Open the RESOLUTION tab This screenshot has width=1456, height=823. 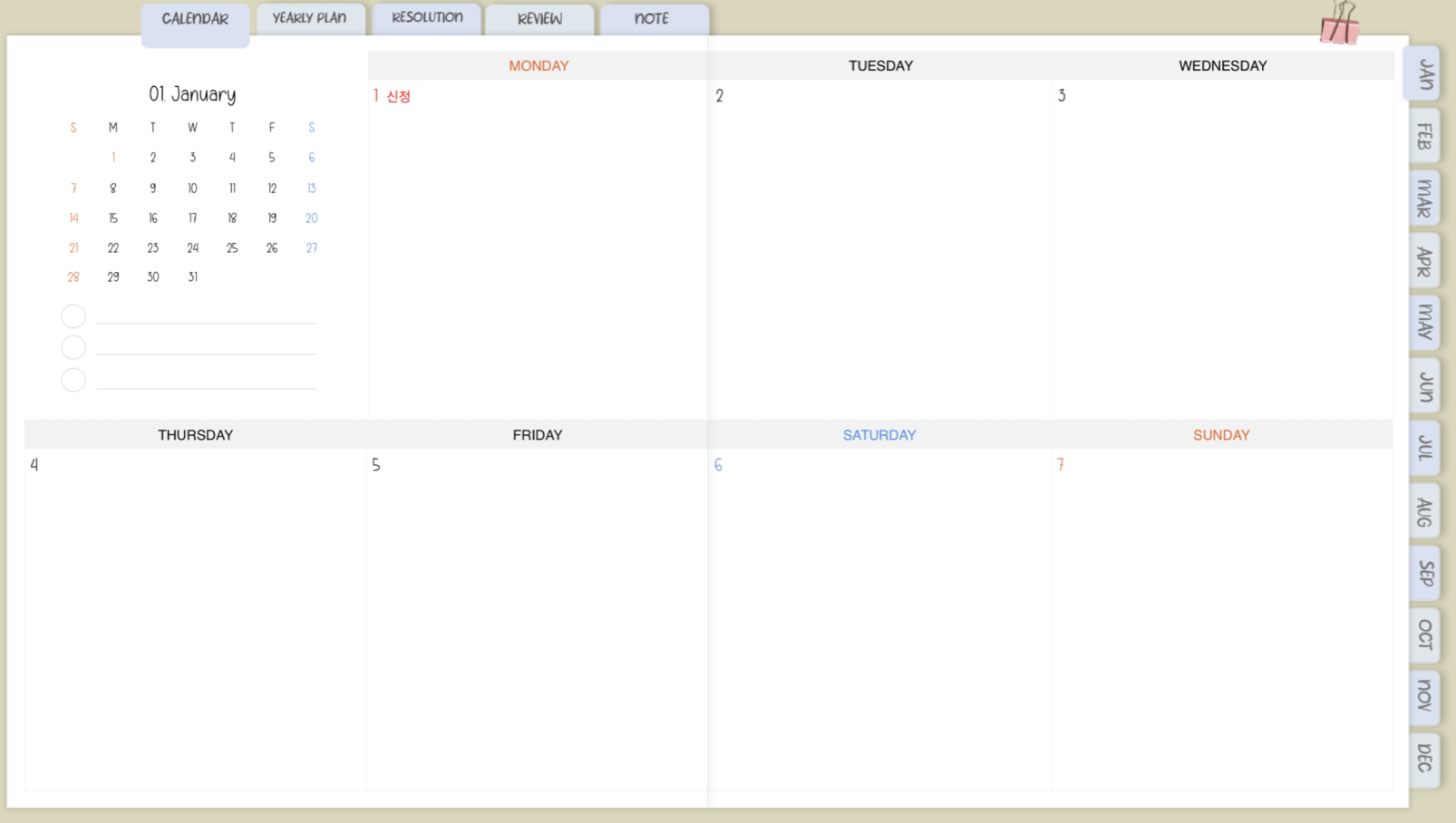(427, 19)
